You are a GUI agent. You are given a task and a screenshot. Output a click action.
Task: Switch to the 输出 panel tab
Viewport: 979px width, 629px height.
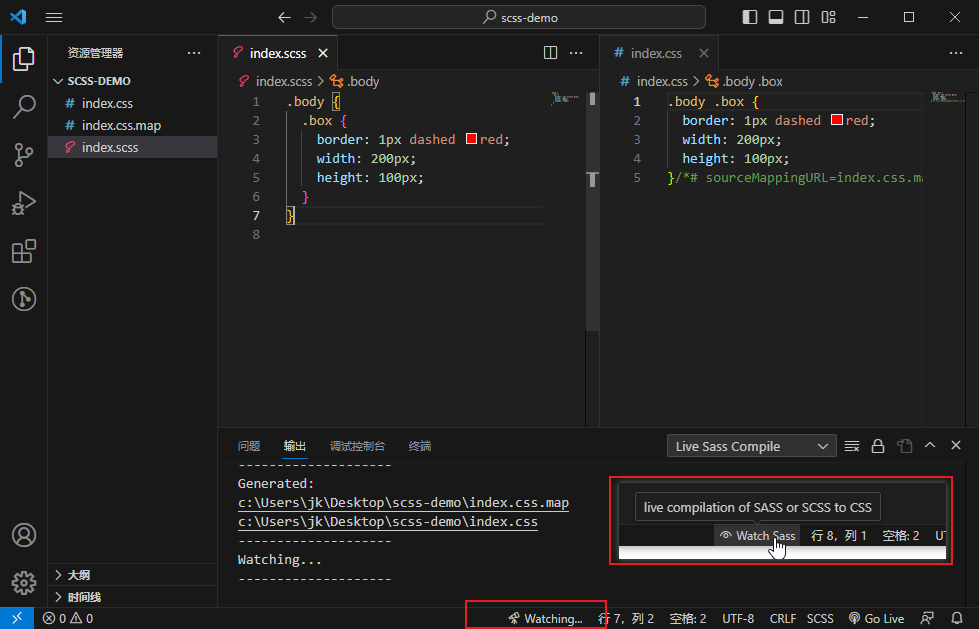tap(295, 446)
